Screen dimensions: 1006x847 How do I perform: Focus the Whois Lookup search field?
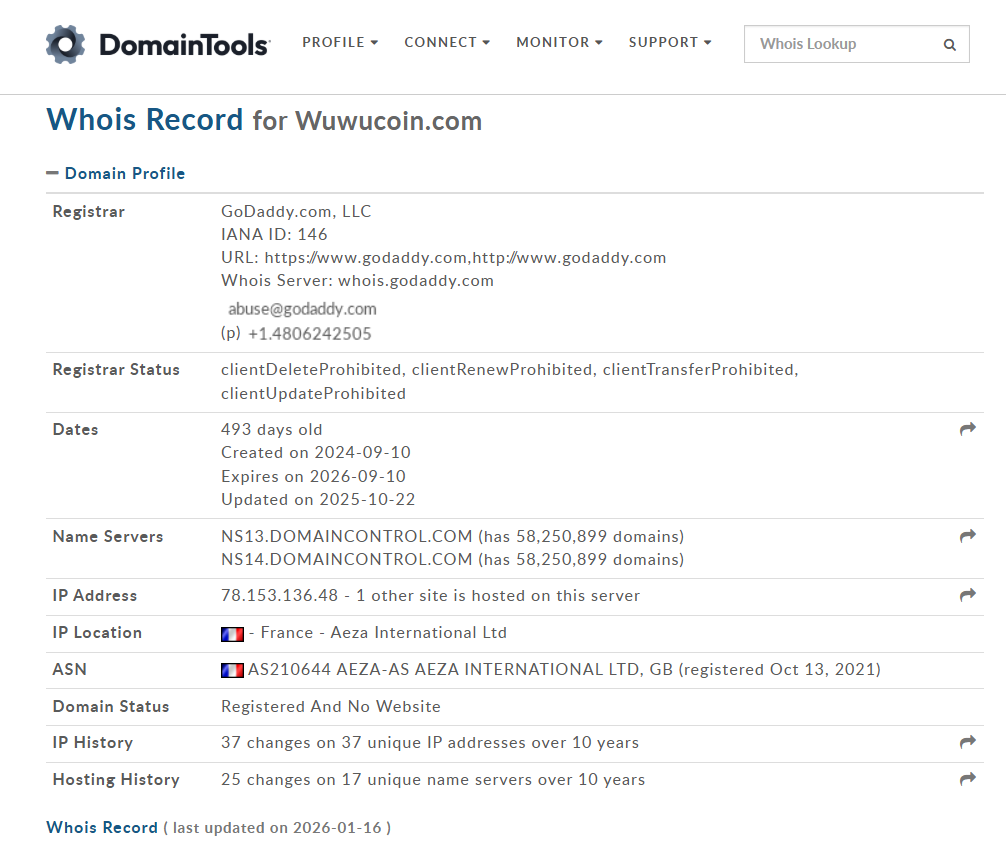[x=845, y=44]
